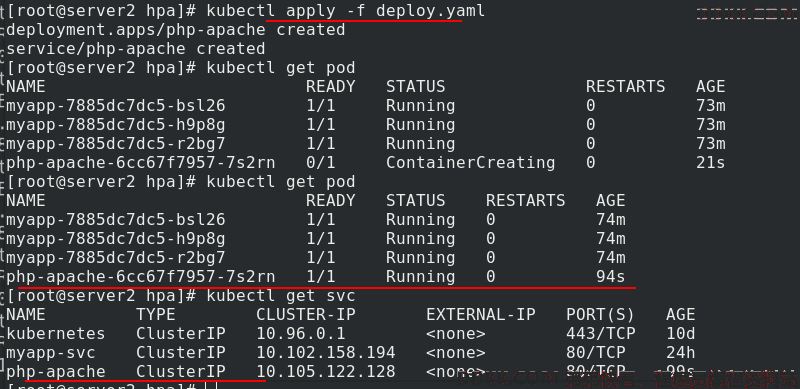Select pod name myapp-7885dc7dc5-bsl26 in first listing
Image resolution: width=800 pixels, height=389 pixels.
point(116,106)
